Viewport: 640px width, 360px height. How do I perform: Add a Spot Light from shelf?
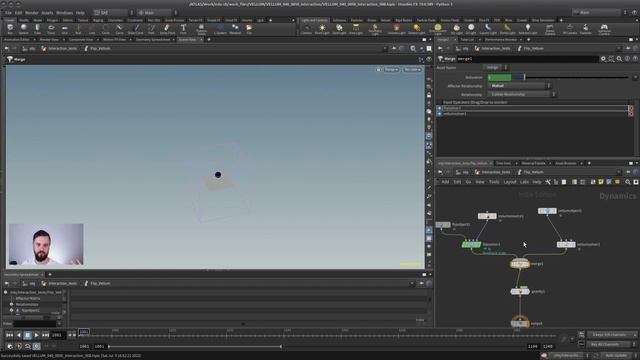click(x=339, y=29)
